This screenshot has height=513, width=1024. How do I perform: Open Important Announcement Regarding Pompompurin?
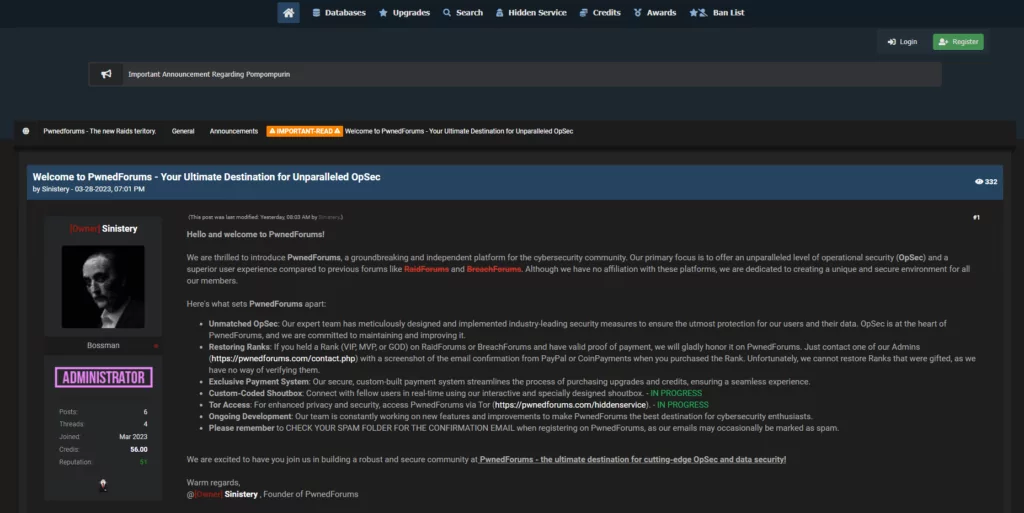pos(209,74)
